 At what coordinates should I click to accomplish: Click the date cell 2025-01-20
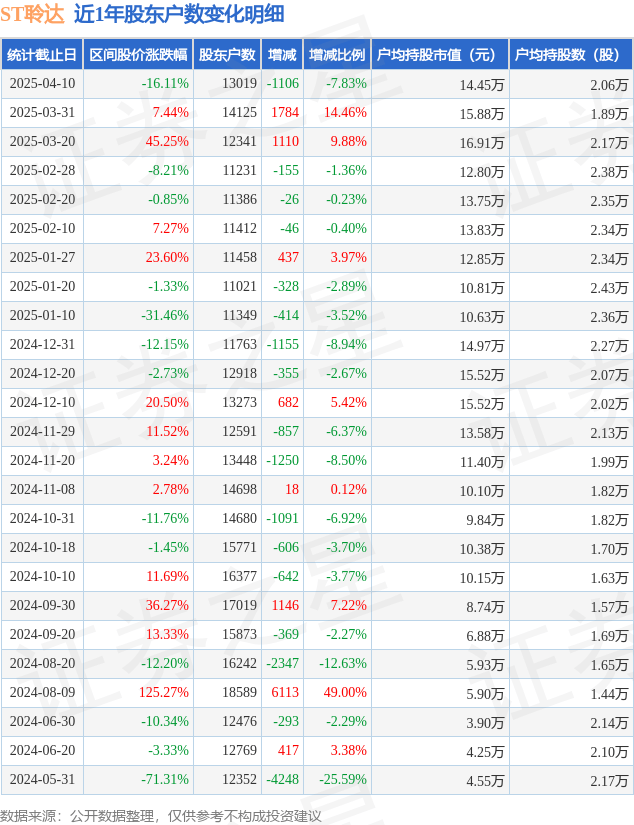pyautogui.click(x=43, y=286)
